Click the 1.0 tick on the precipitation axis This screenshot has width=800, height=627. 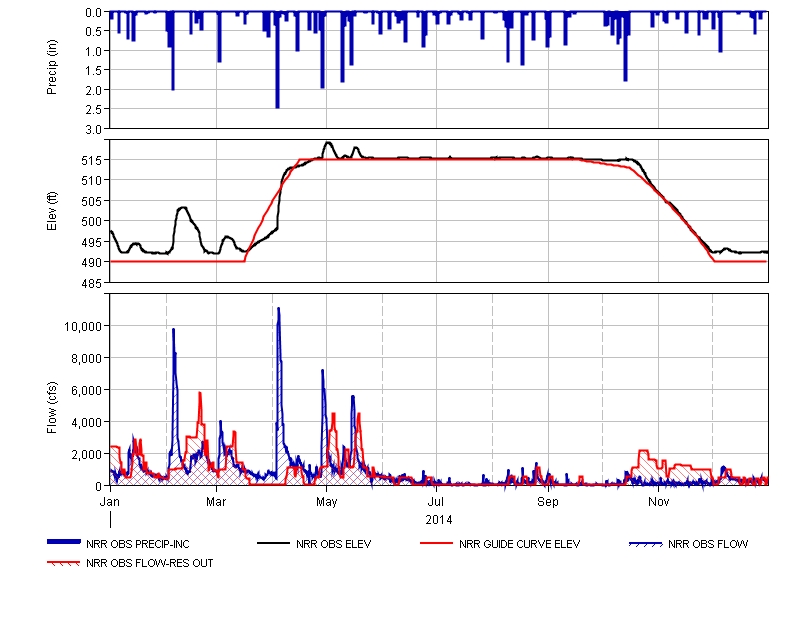coord(93,51)
